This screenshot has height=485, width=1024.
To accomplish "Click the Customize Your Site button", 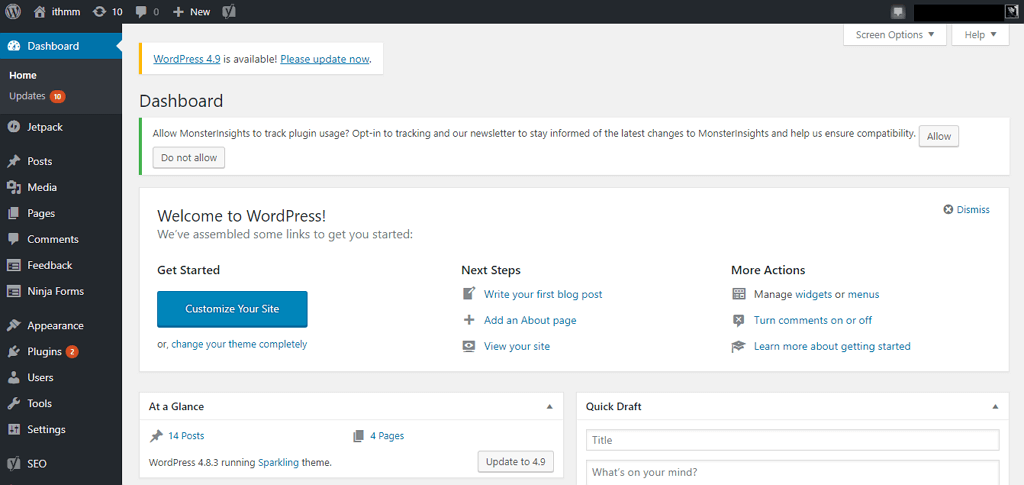I will [x=232, y=309].
